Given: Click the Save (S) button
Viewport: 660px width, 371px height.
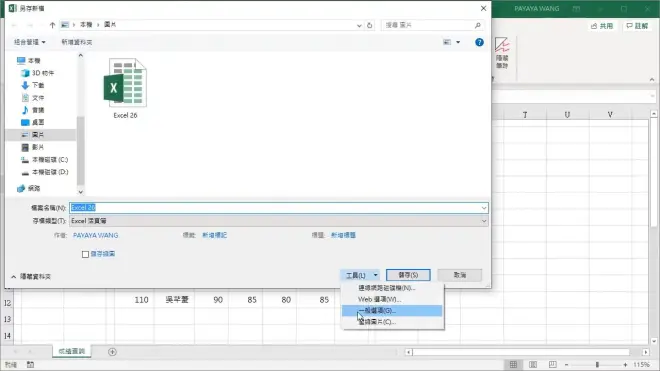Looking at the screenshot, I should pos(408,275).
